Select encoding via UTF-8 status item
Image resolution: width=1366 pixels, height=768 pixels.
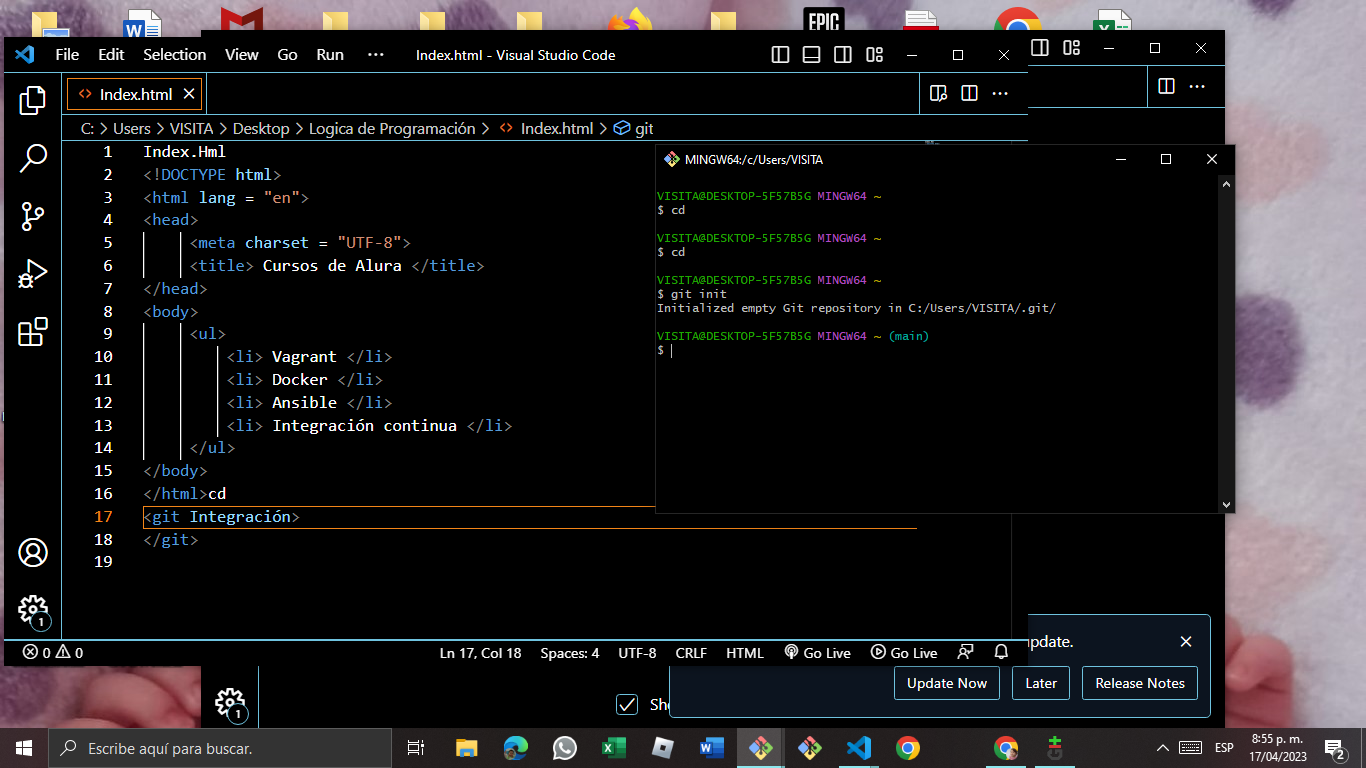[637, 653]
